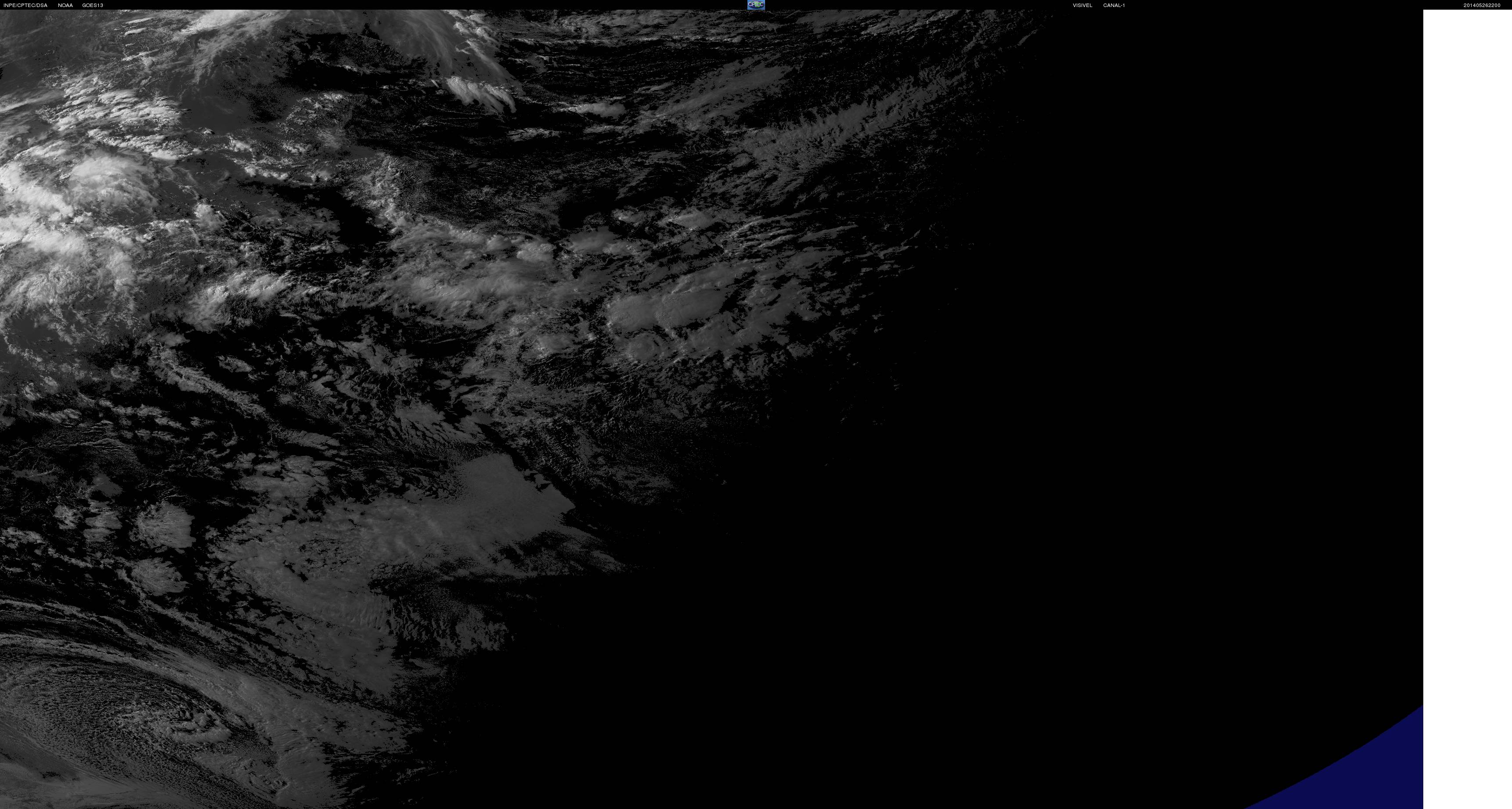Click the INPE/CPTEC/DSA label
The height and width of the screenshot is (809, 1512).
pos(25,5)
